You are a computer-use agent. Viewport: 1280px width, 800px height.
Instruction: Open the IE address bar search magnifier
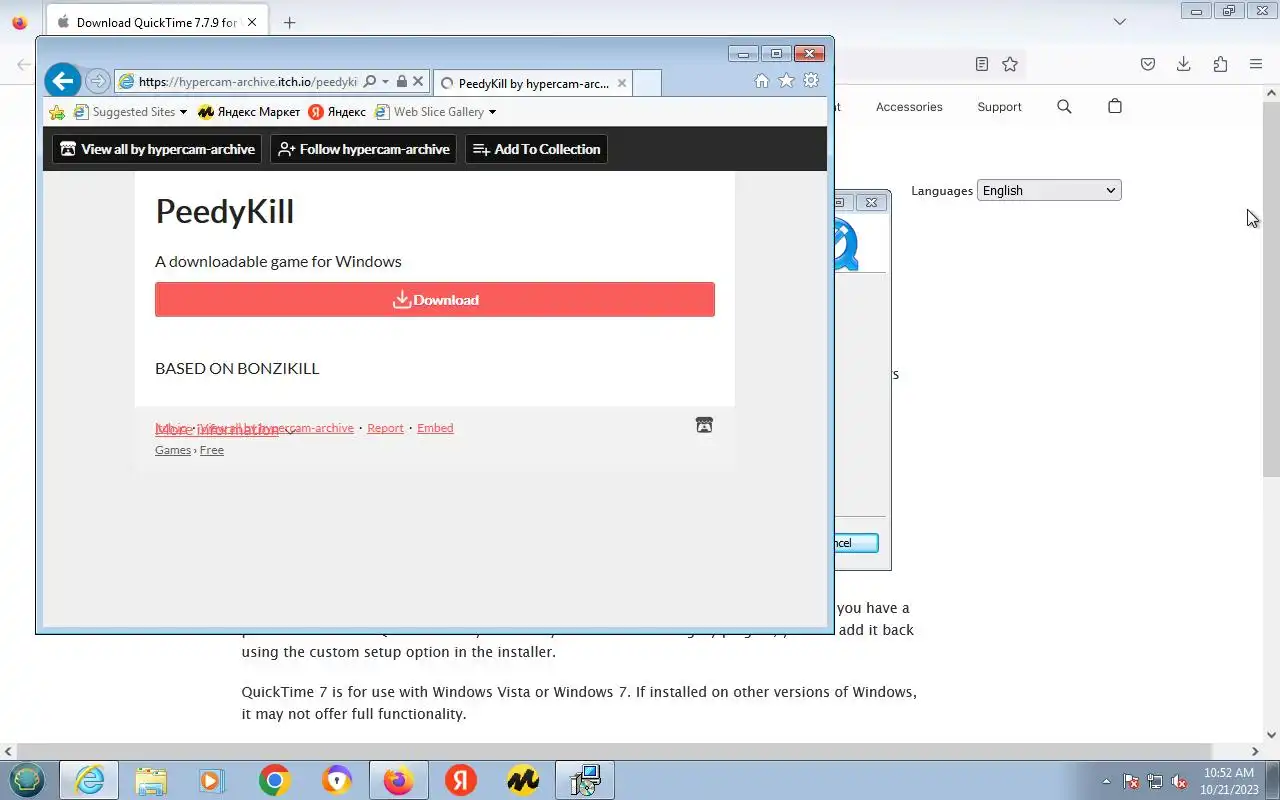coord(369,82)
